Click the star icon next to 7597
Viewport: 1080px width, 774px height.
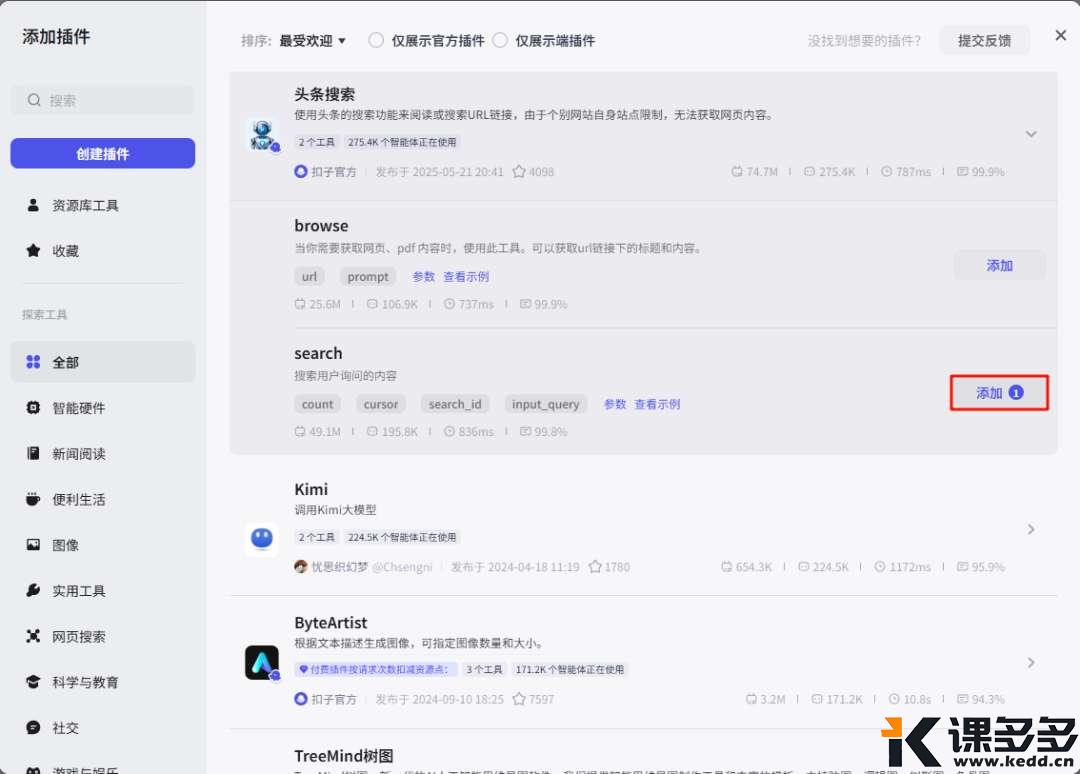(x=519, y=699)
